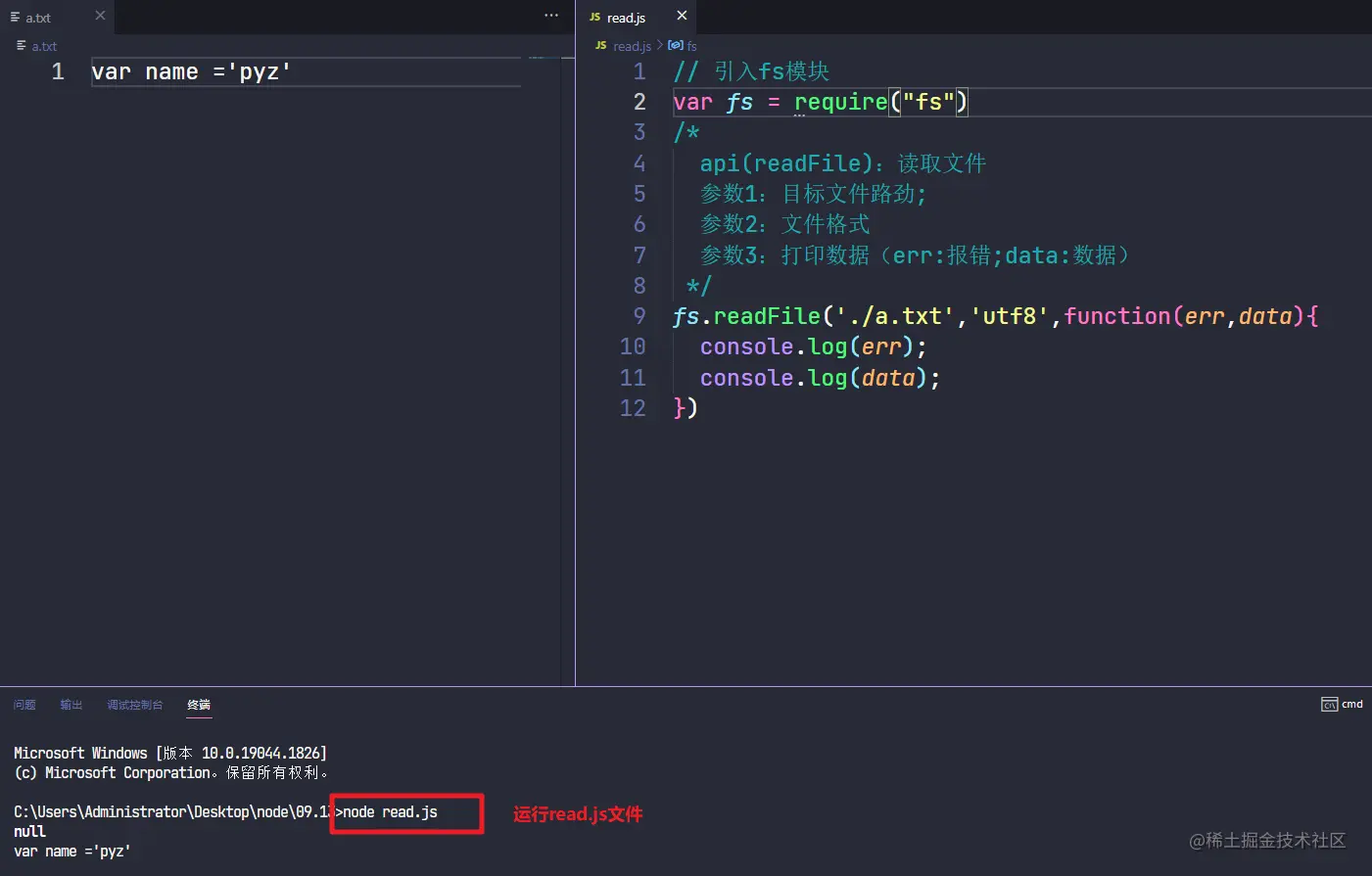Click the "function" keyword on line 9
Image resolution: width=1372 pixels, height=876 pixels.
pos(1117,316)
